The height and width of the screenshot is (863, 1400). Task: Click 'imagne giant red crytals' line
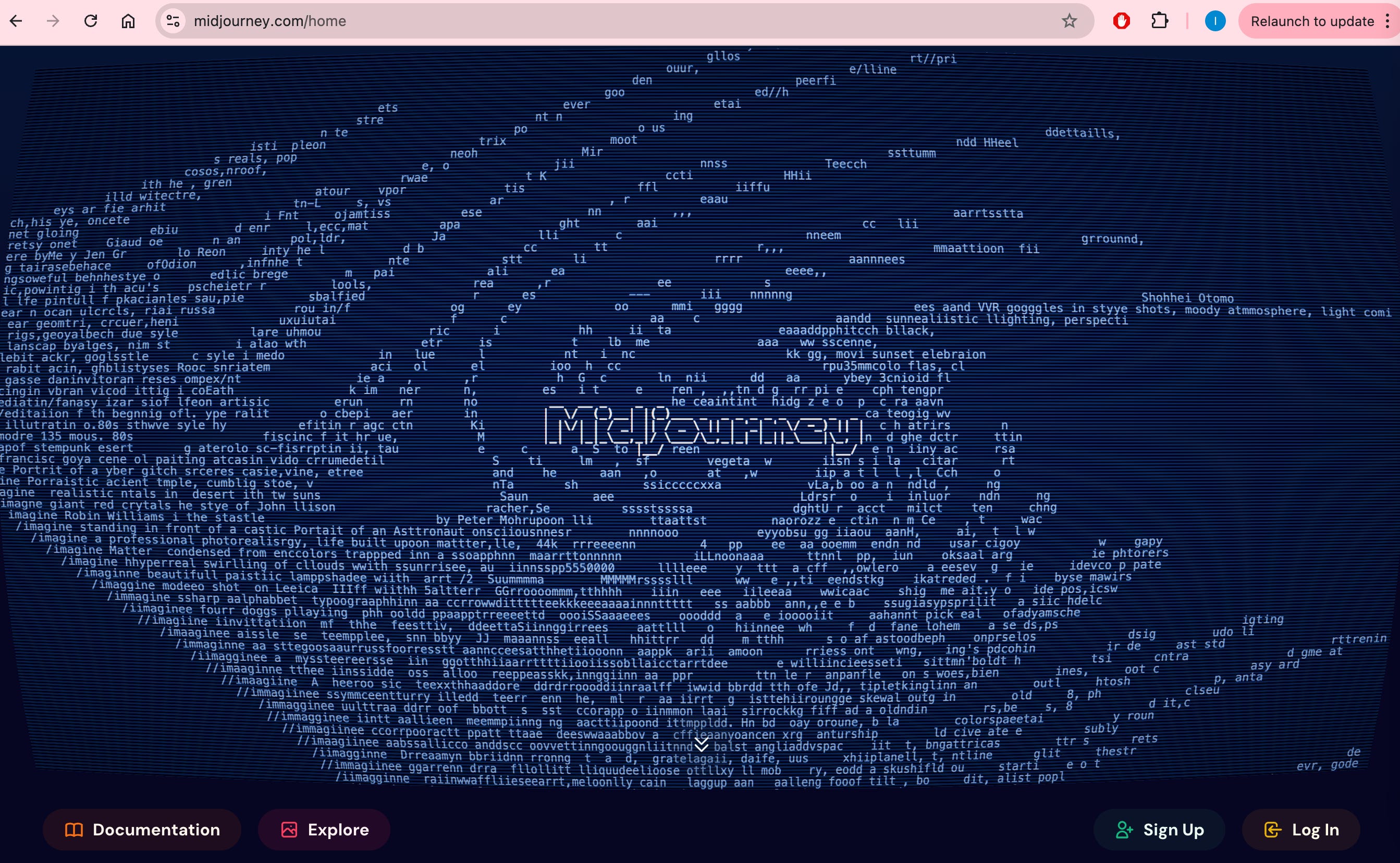[x=168, y=506]
